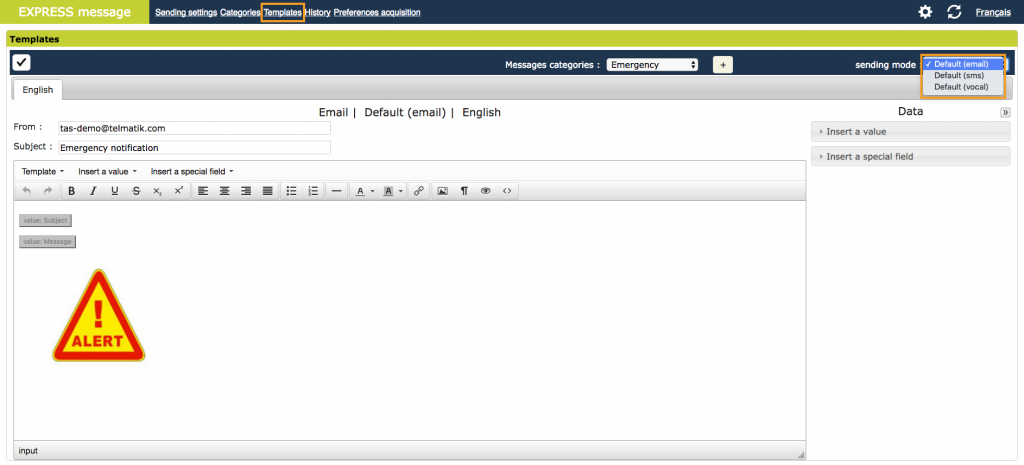Redo the last undone edit
Screen dimensions: 1024x465
[47, 191]
